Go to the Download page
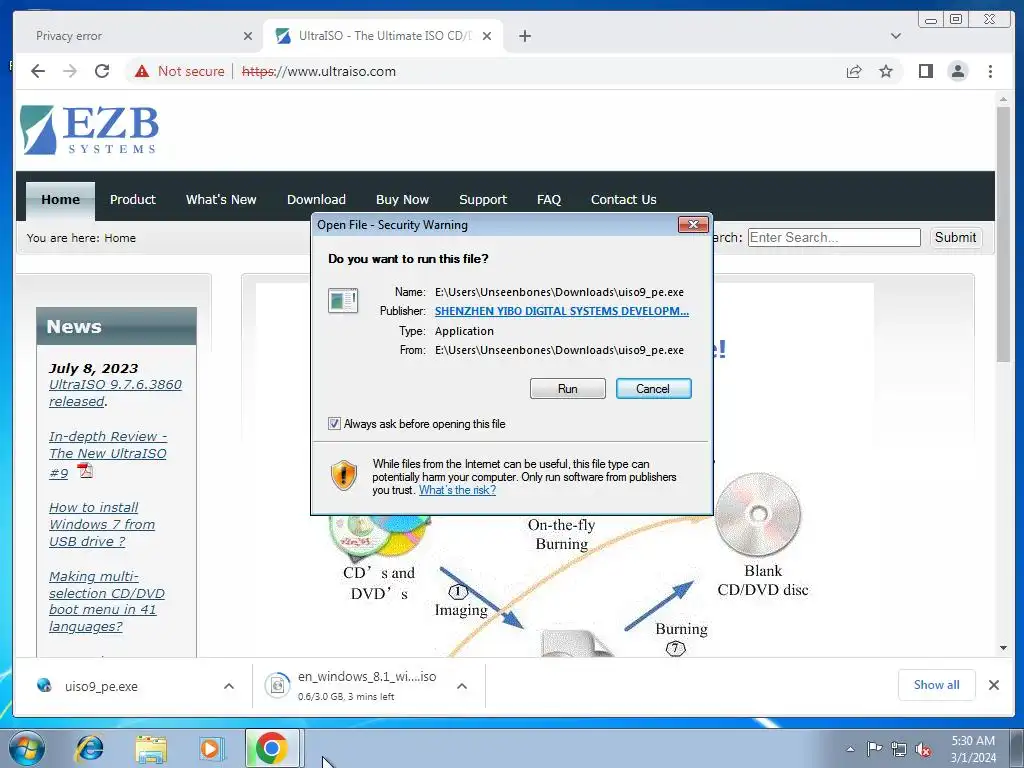The width and height of the screenshot is (1024, 768). click(x=316, y=200)
